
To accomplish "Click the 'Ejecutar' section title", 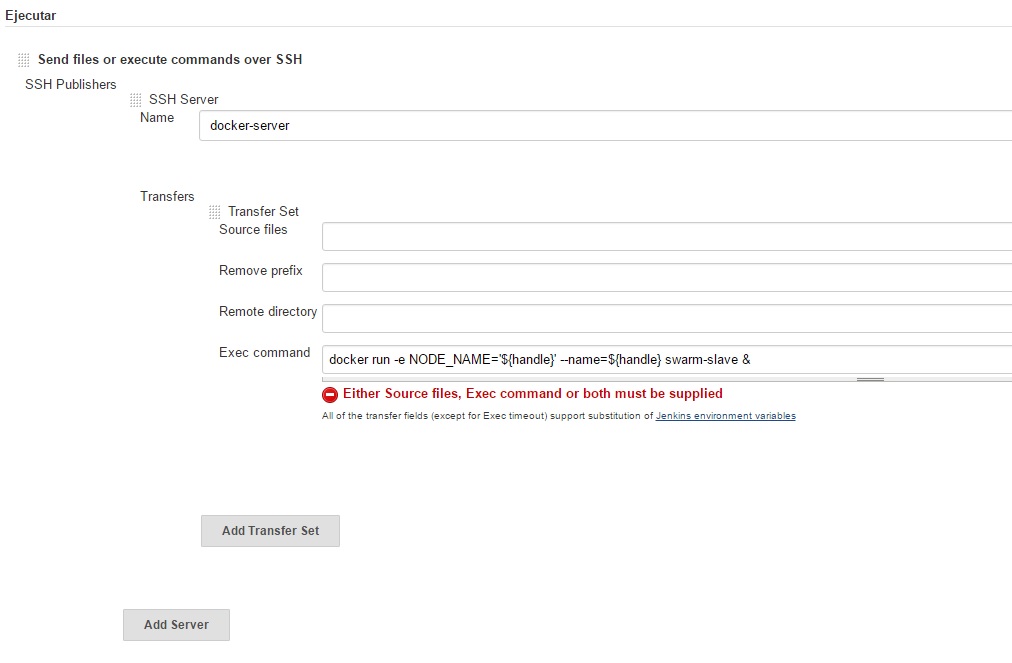I will (x=30, y=15).
